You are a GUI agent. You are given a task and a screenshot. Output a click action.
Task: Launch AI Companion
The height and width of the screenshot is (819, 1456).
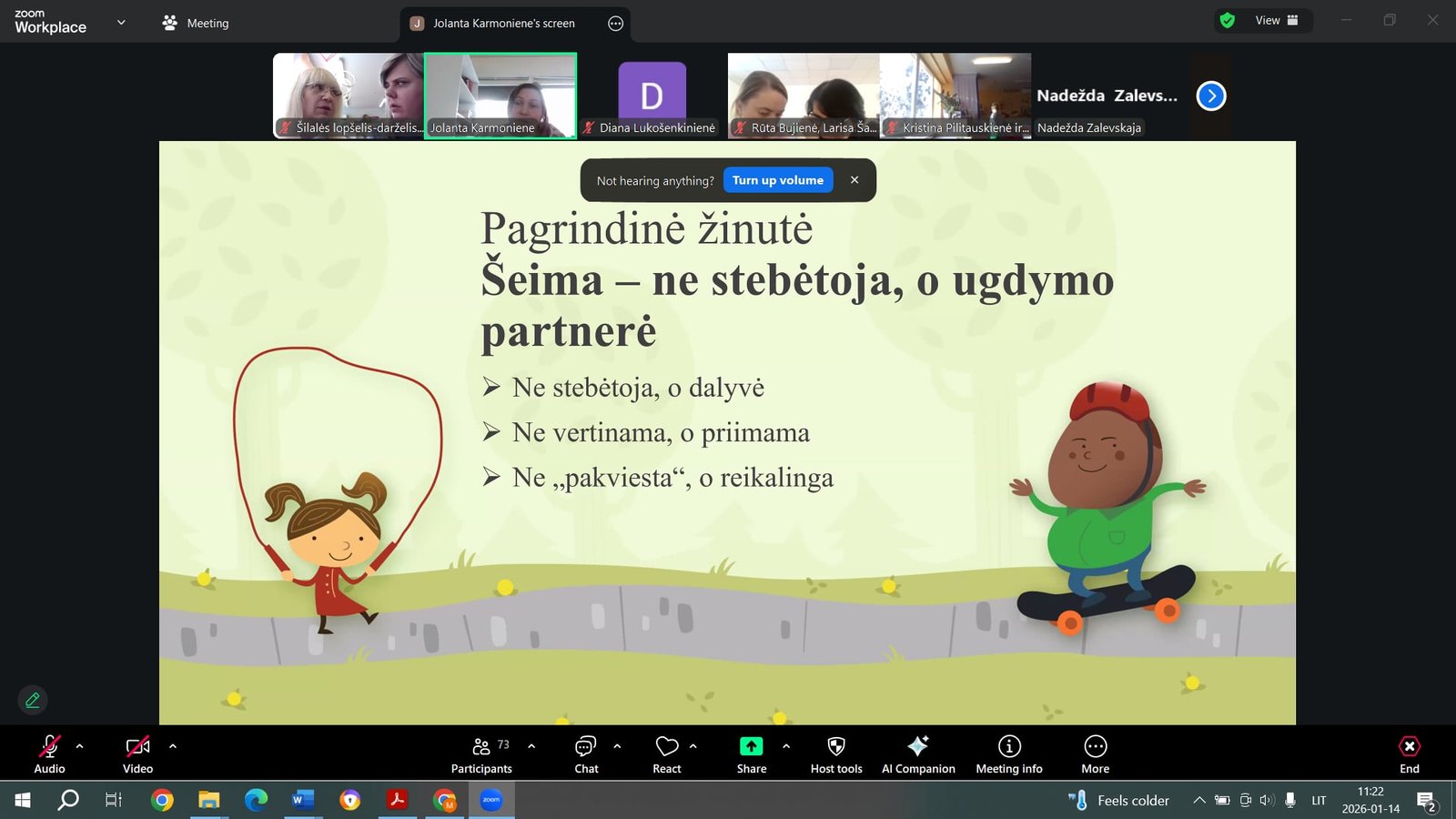[917, 754]
